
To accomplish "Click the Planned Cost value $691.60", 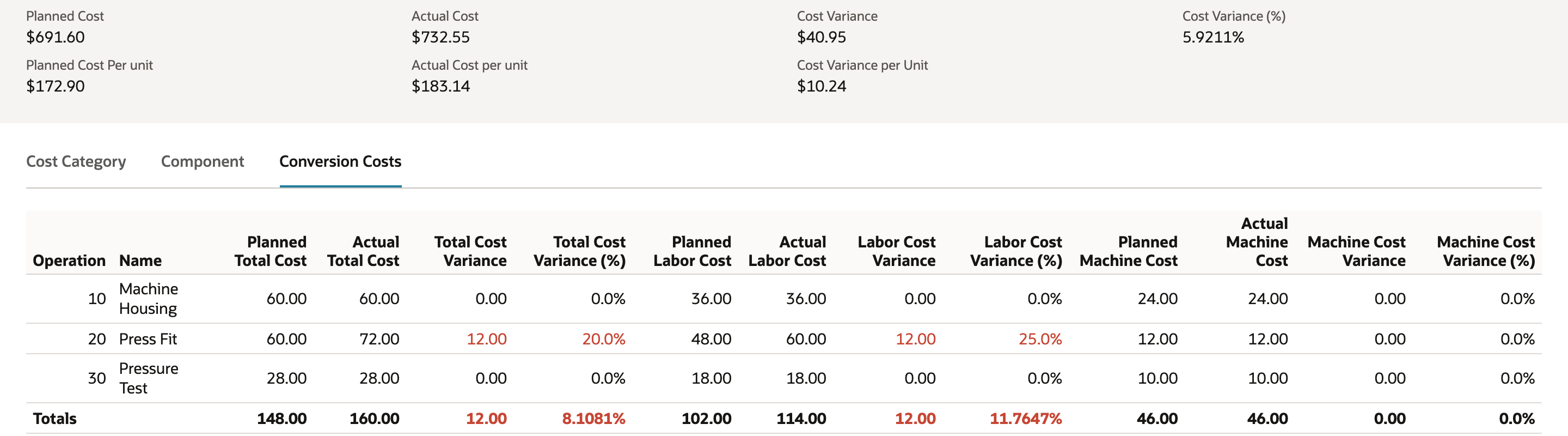I will coord(56,37).
